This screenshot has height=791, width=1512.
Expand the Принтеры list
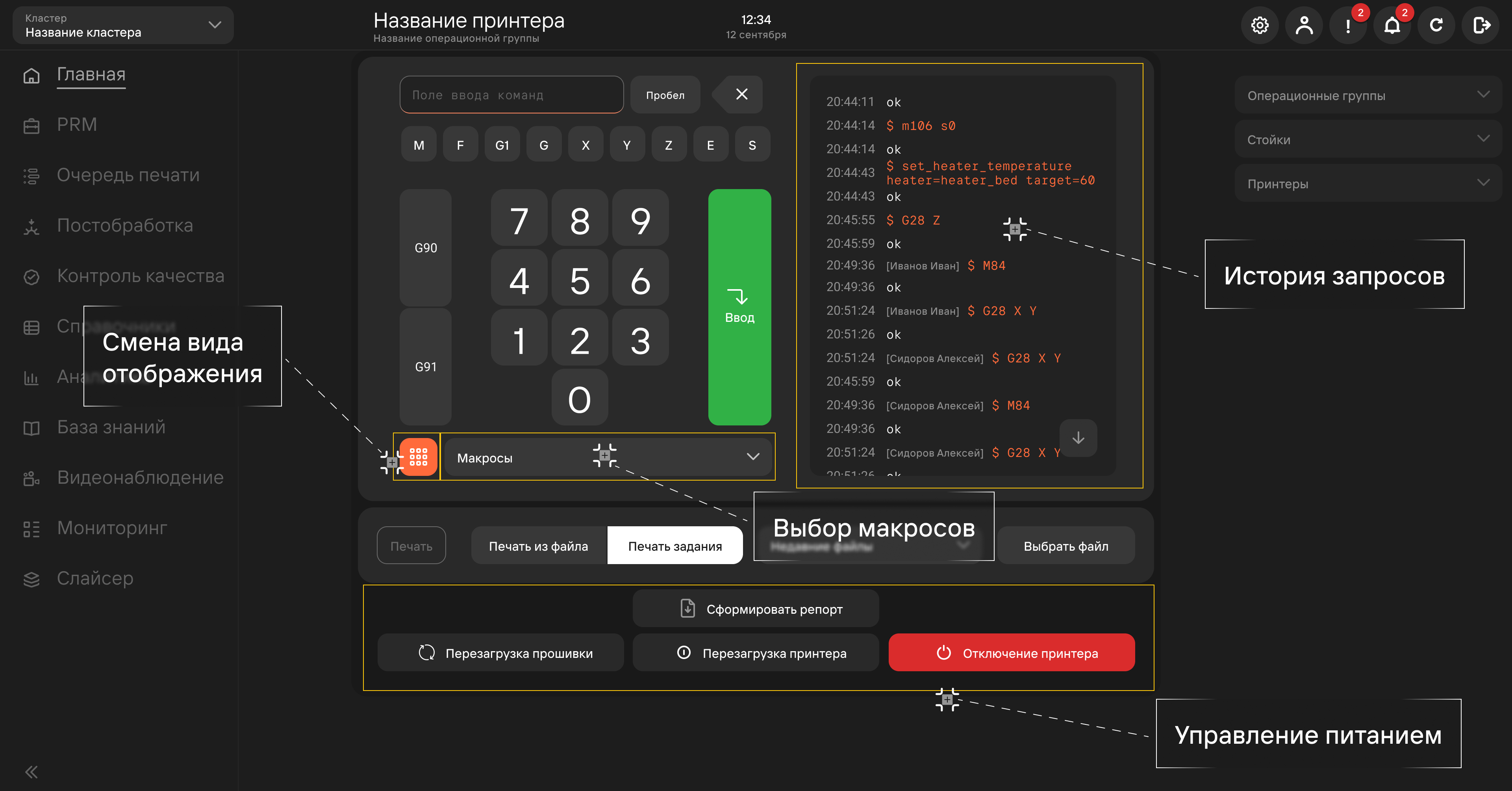point(1367,183)
